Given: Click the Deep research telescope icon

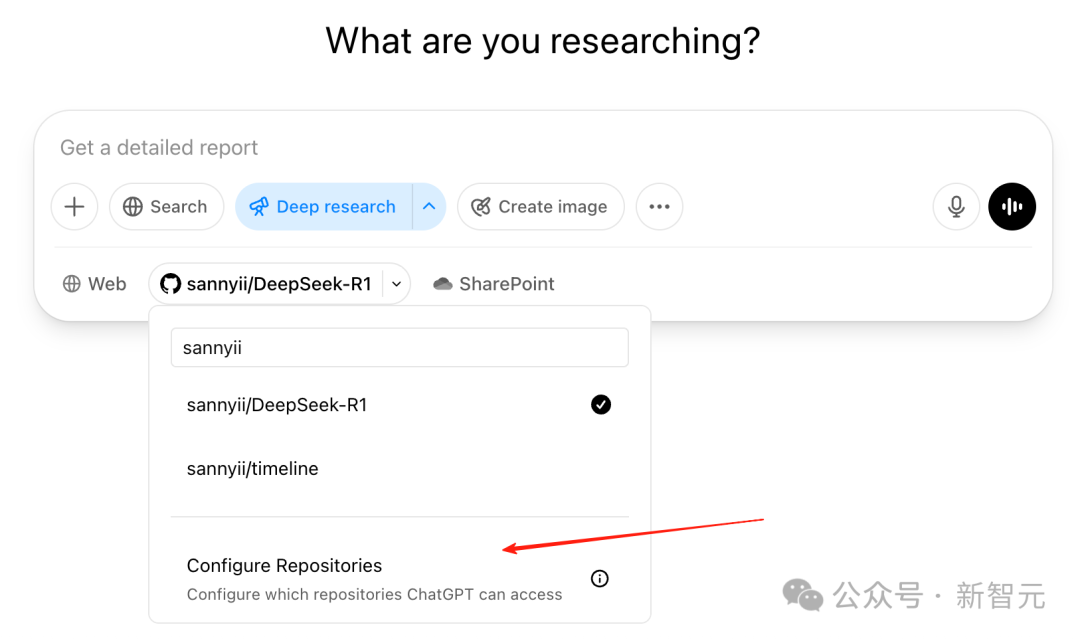Looking at the screenshot, I should 259,207.
